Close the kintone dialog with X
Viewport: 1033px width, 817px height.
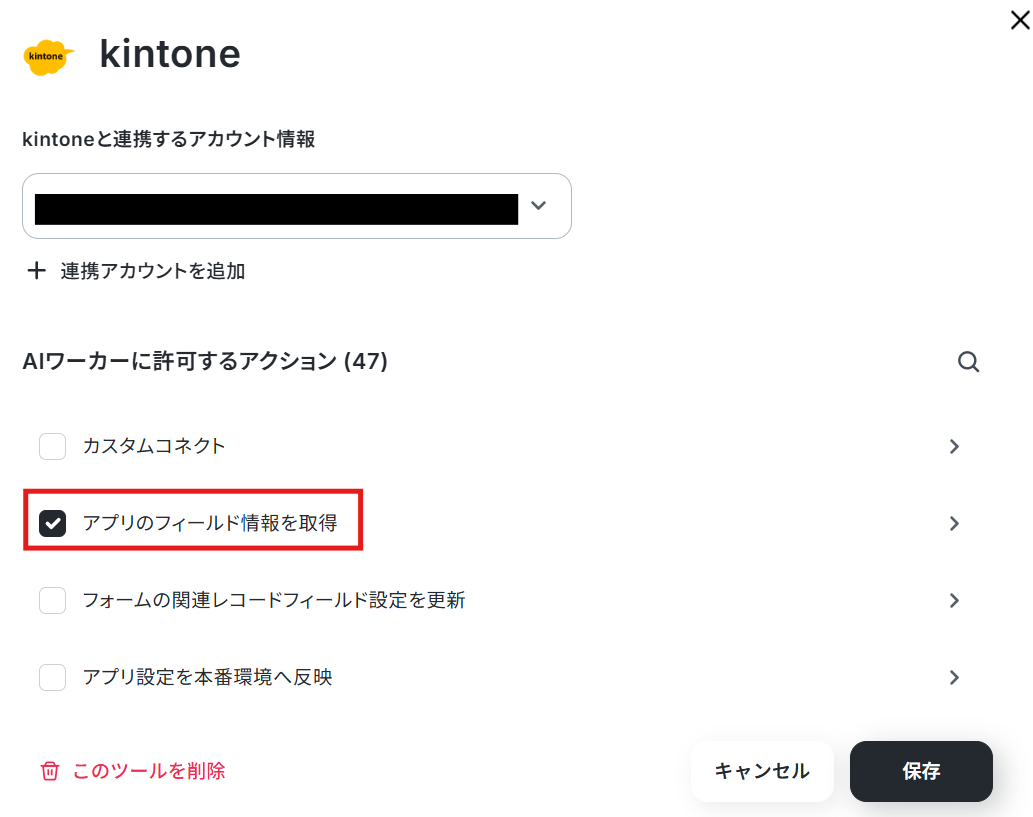tap(1020, 20)
